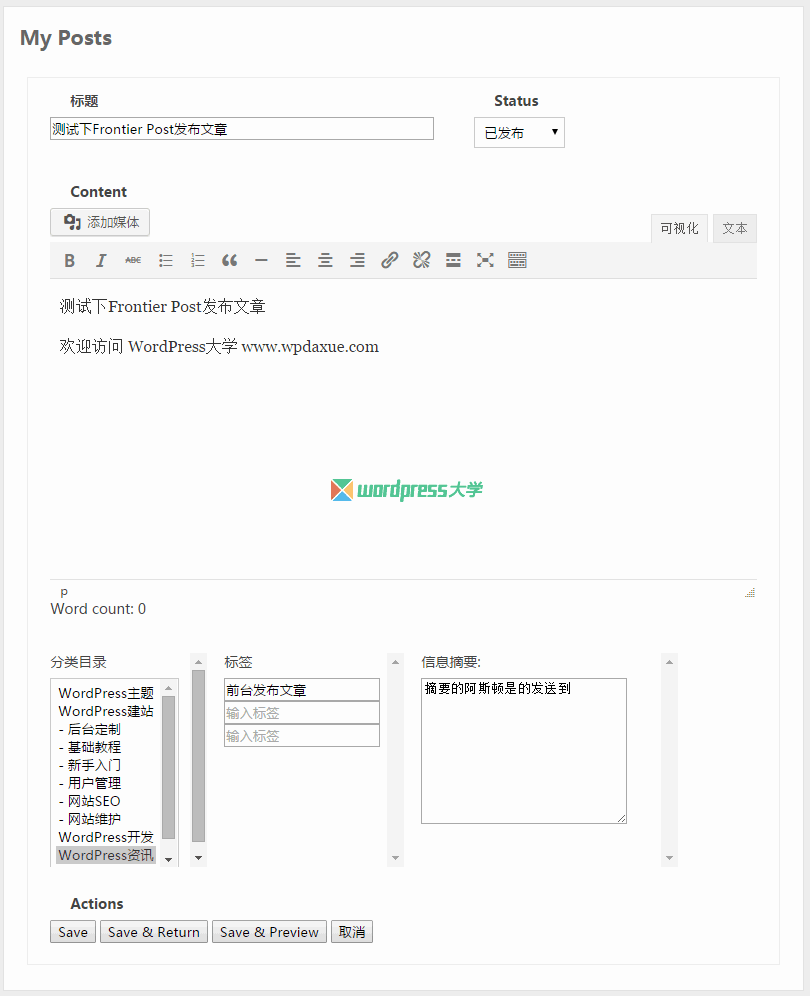Toggle the toolbar kitchen sink
810x996 pixels.
(517, 260)
